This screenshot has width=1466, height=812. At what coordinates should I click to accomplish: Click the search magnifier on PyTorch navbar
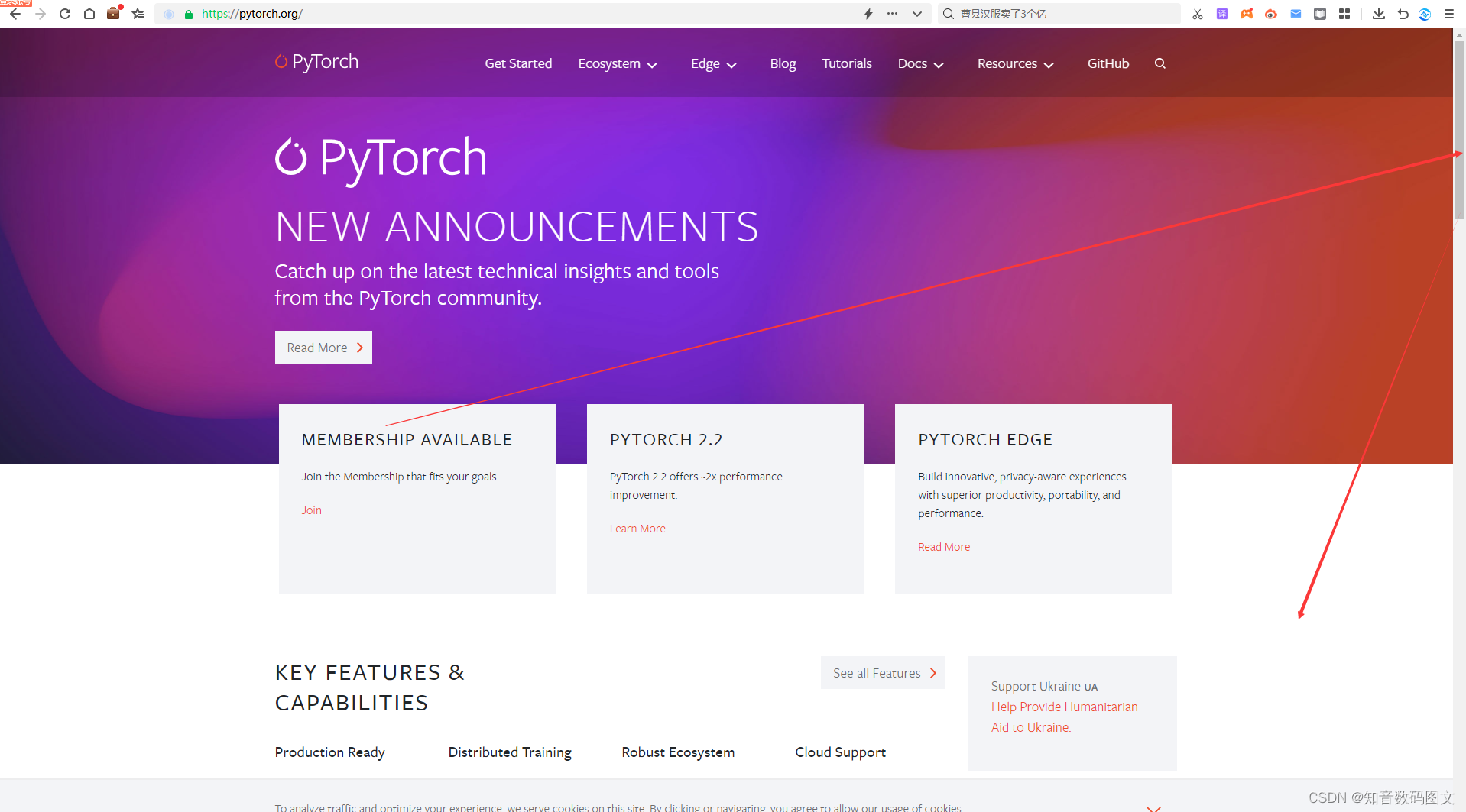point(1160,63)
